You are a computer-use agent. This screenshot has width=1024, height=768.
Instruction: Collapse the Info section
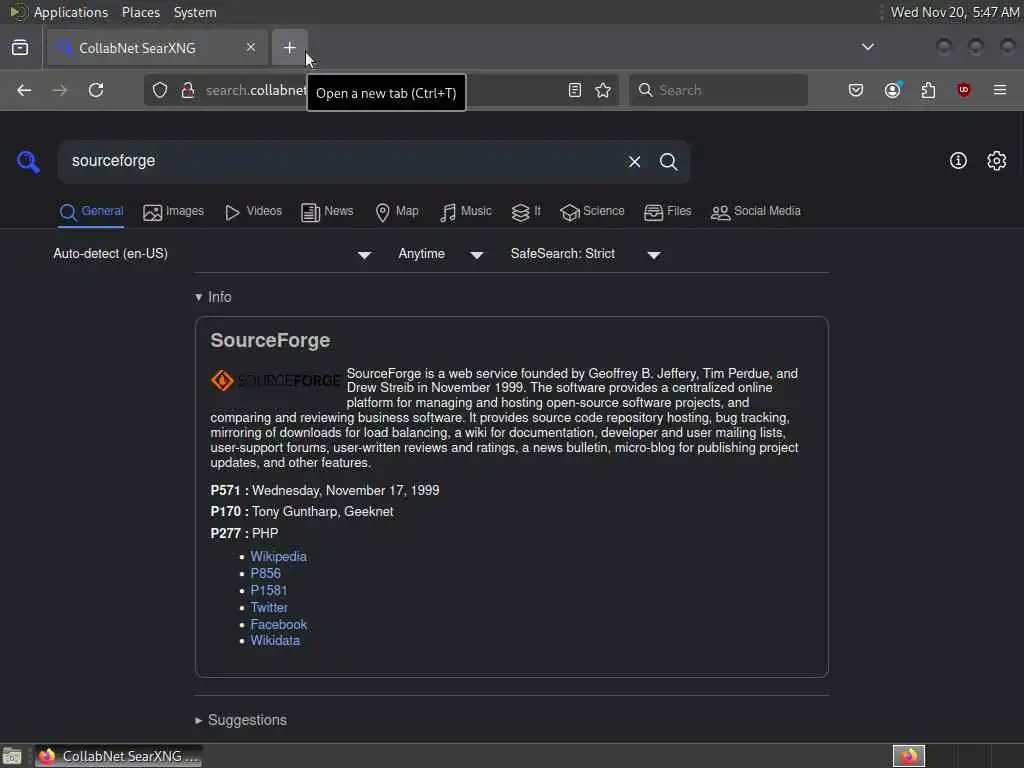[213, 297]
